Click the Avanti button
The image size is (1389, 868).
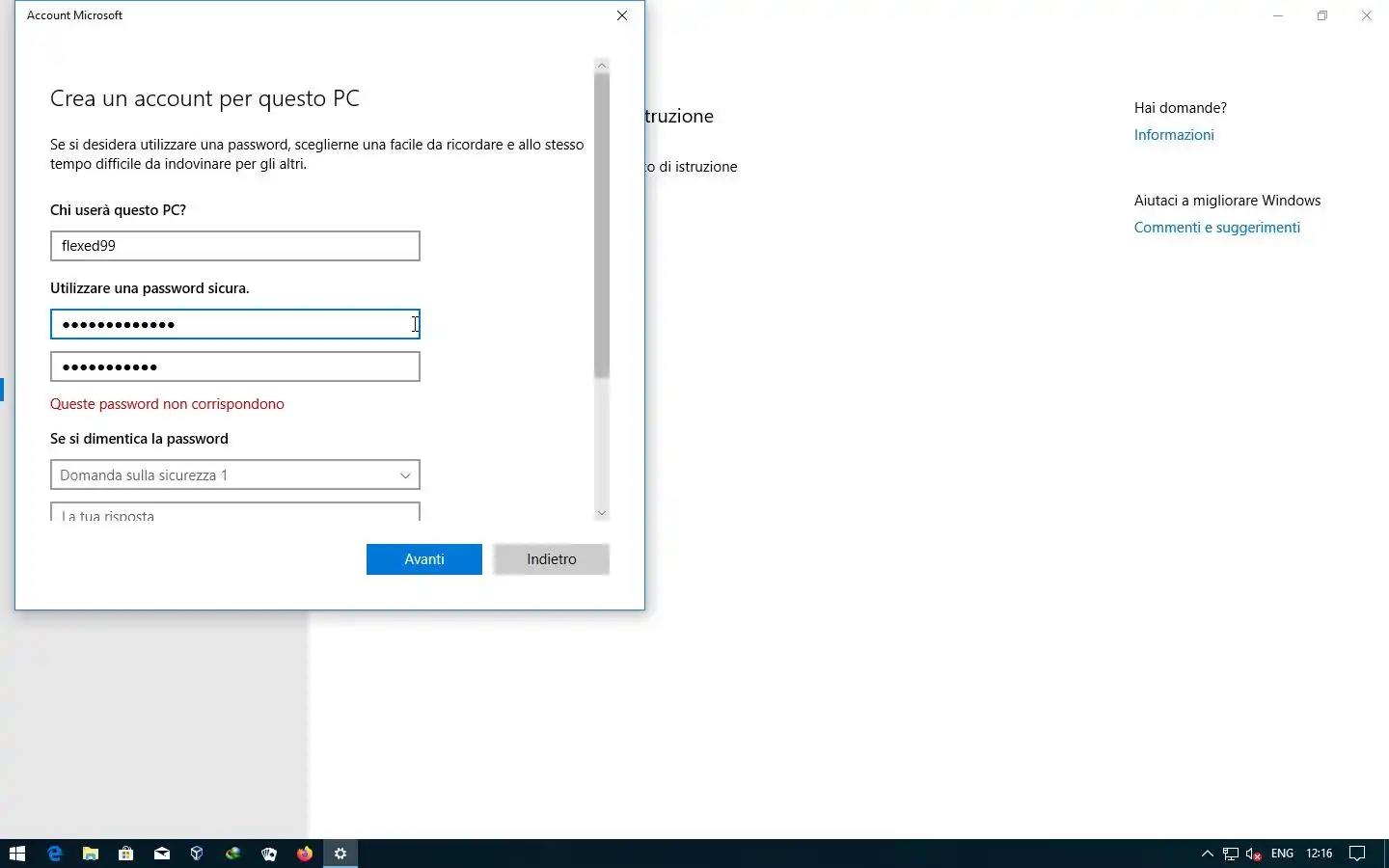tap(424, 559)
